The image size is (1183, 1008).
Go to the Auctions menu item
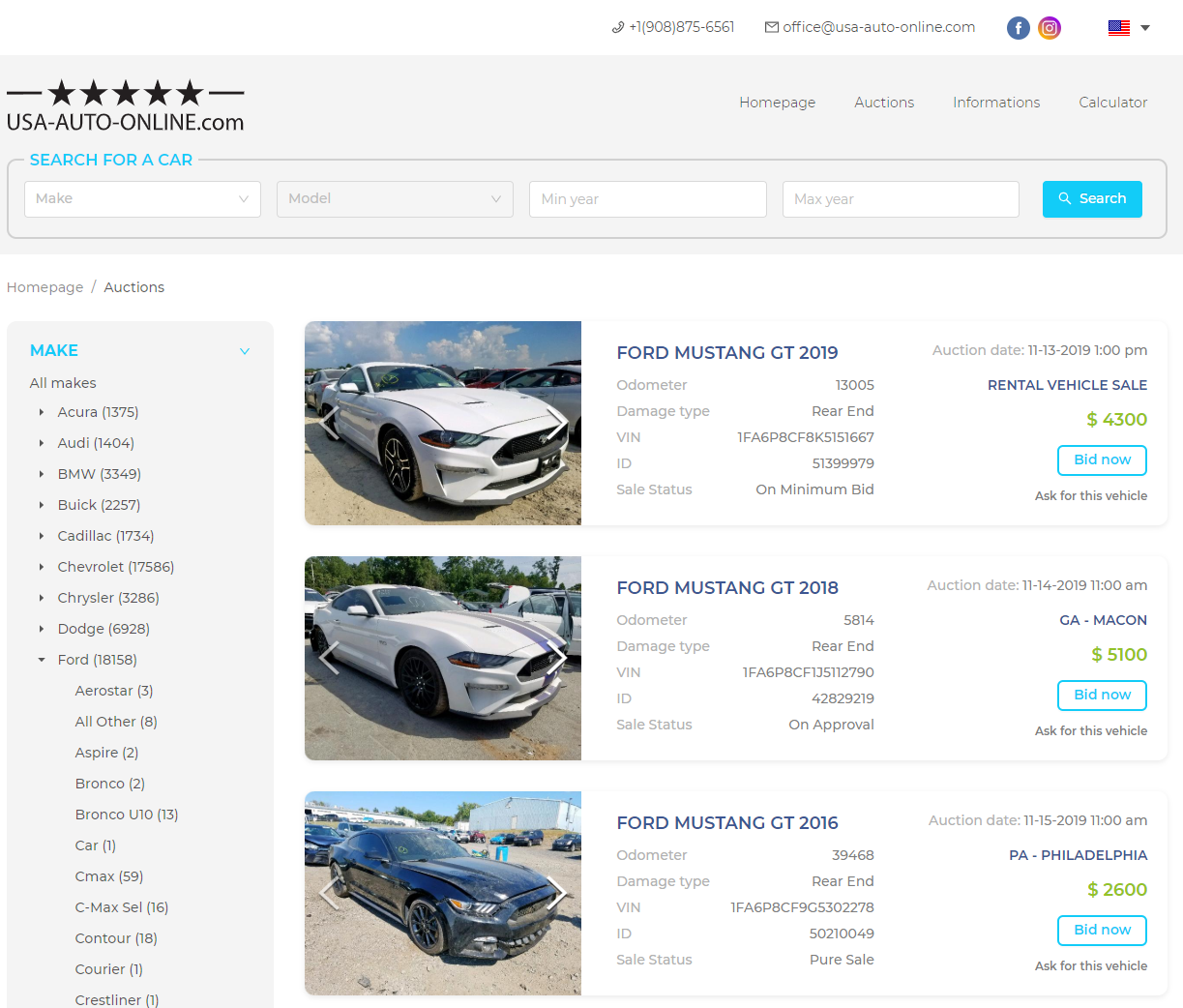tap(883, 103)
